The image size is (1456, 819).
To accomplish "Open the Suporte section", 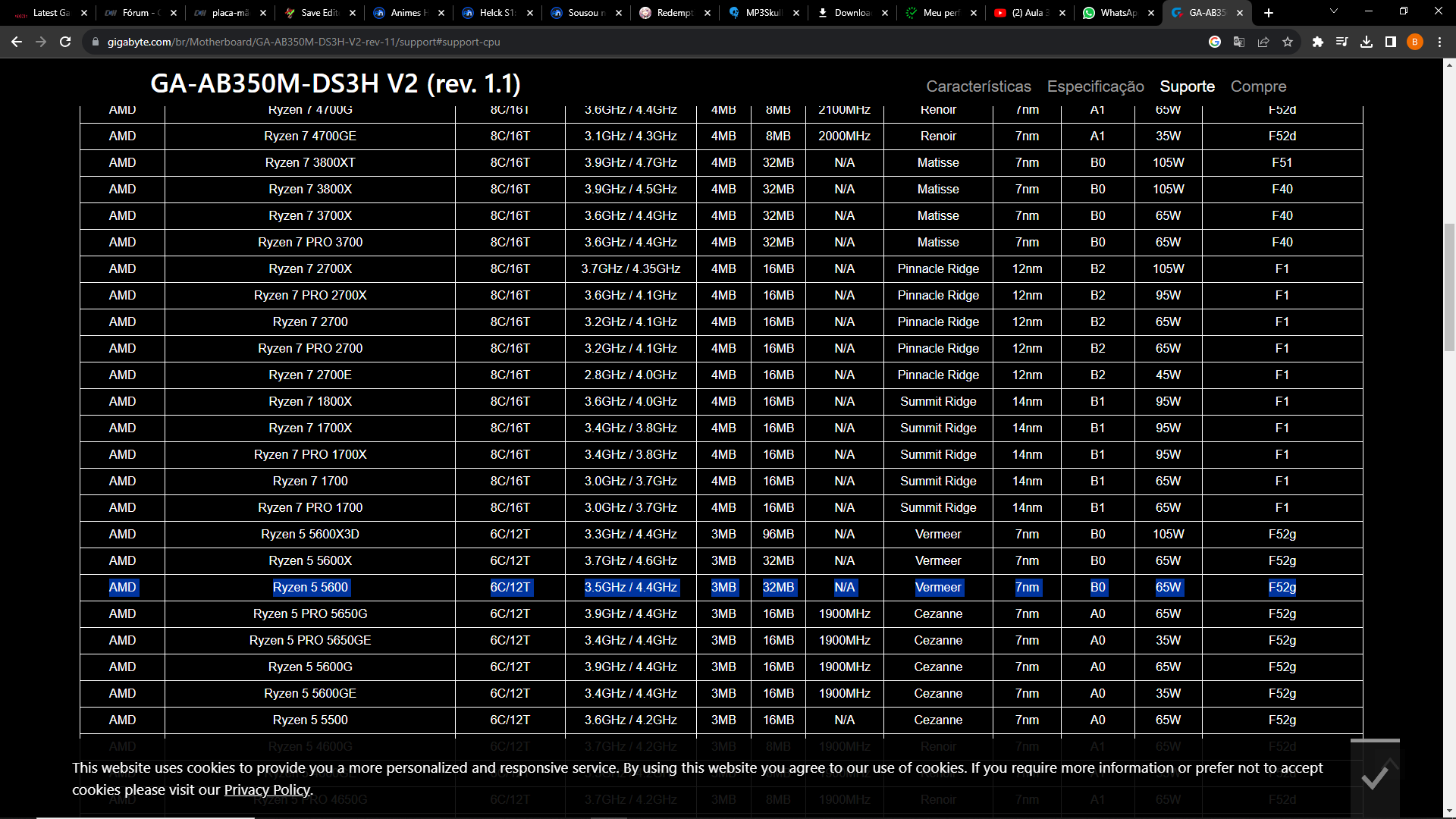I will [x=1187, y=86].
